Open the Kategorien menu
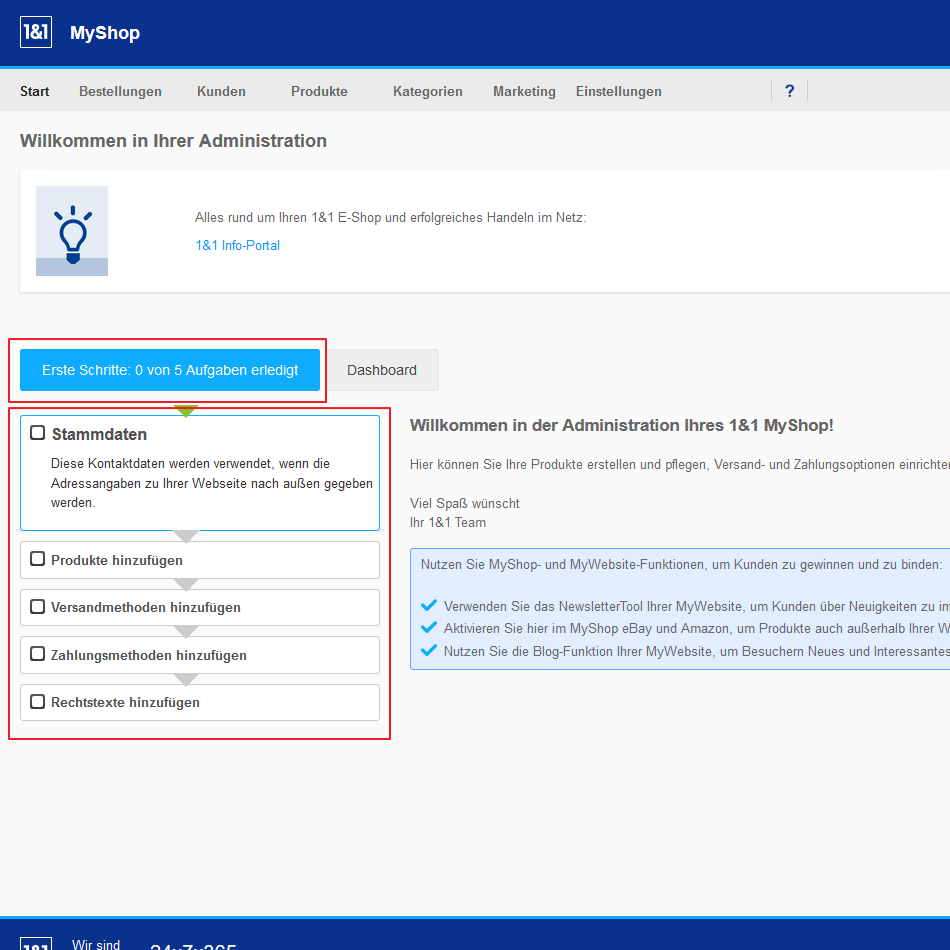This screenshot has height=950, width=950. tap(427, 91)
